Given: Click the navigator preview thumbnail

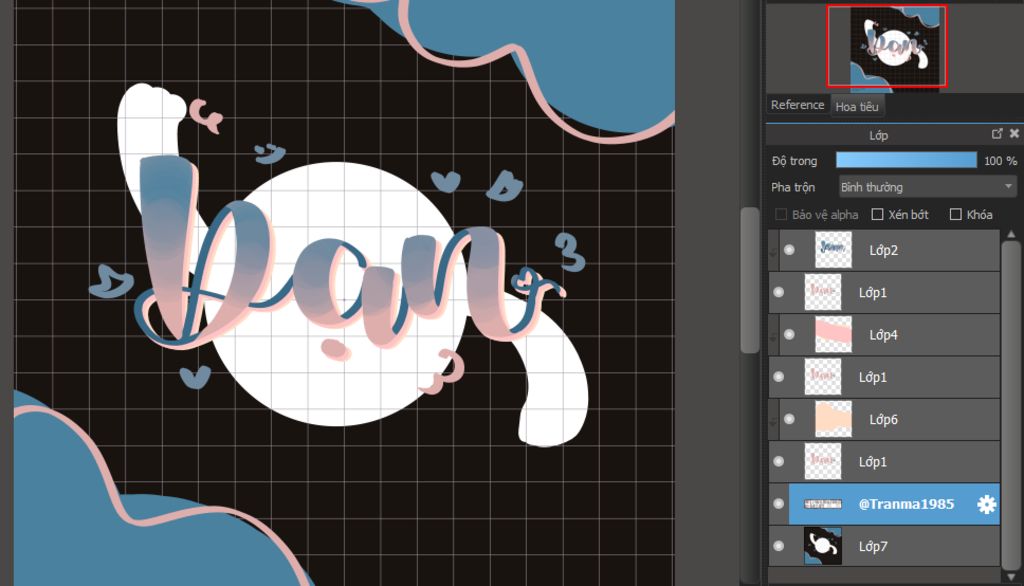Looking at the screenshot, I should click(887, 46).
